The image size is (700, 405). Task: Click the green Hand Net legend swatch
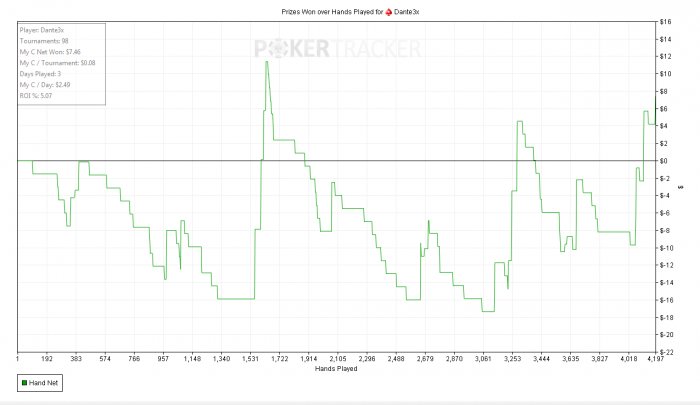pyautogui.click(x=25, y=383)
